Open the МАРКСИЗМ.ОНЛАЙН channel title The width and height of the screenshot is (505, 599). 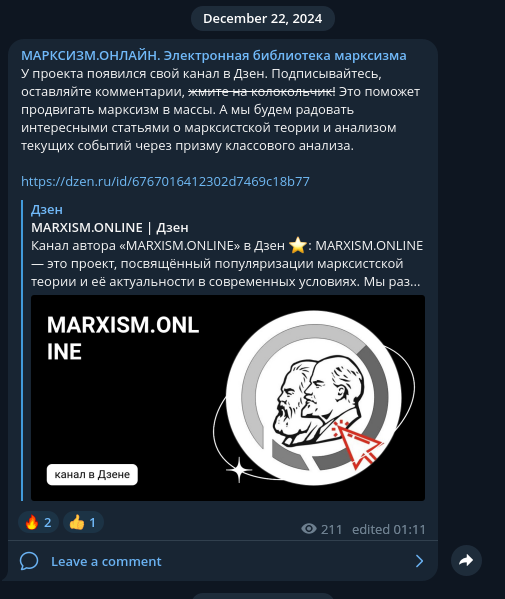click(x=214, y=55)
